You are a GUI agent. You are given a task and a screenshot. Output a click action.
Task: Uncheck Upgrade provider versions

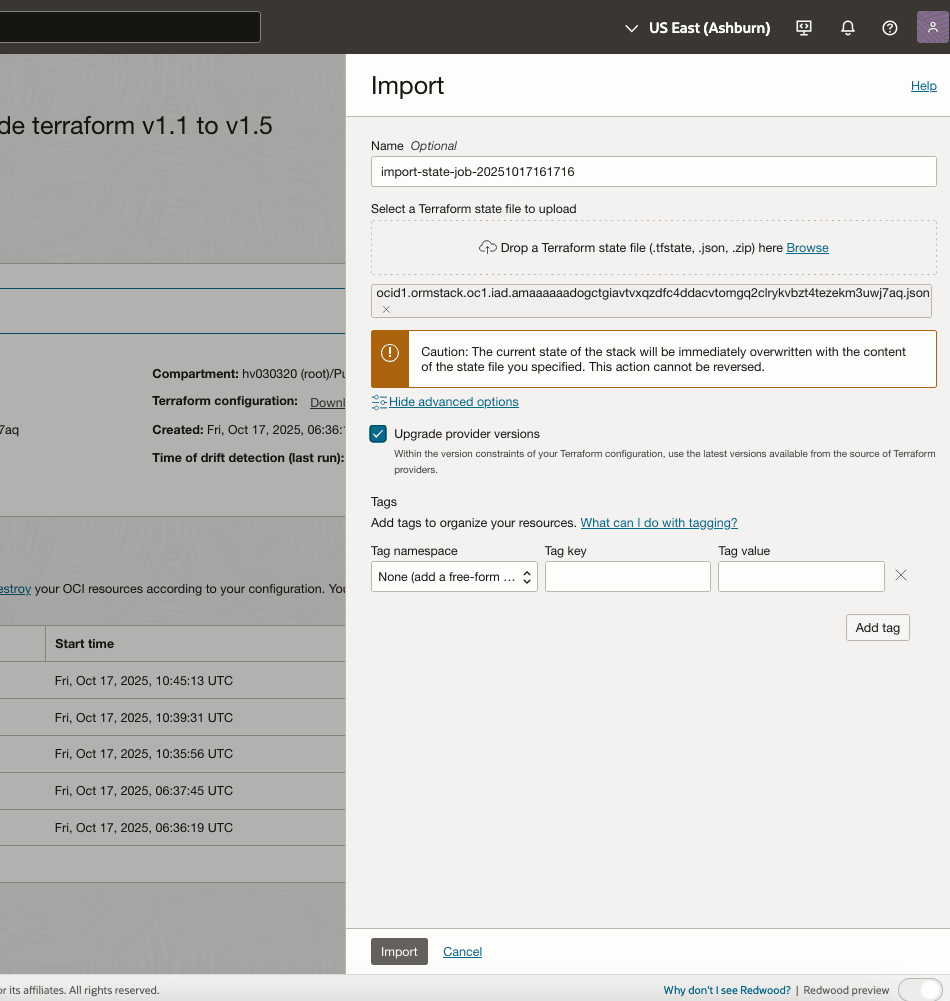pyautogui.click(x=377, y=434)
